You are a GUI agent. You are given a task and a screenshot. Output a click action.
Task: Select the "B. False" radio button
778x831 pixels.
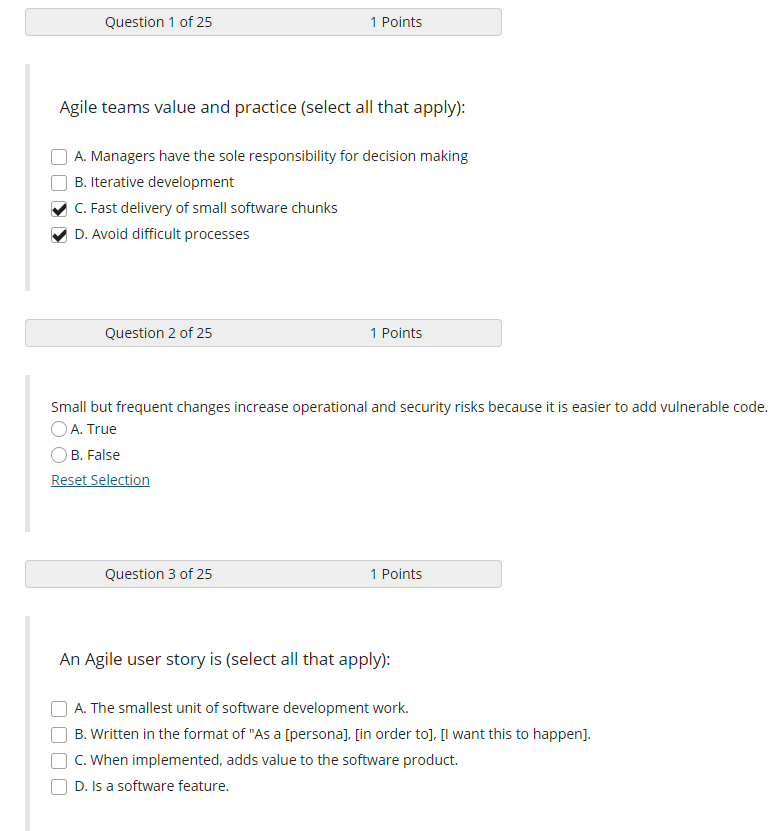[58, 454]
